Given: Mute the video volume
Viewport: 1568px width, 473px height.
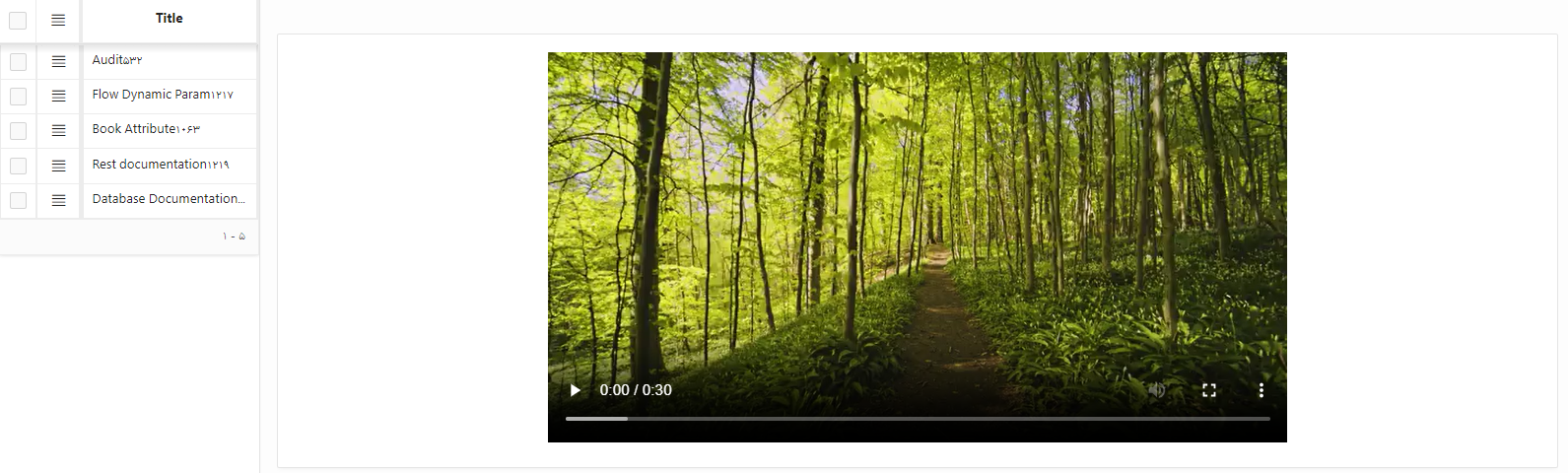Looking at the screenshot, I should pos(1157,390).
